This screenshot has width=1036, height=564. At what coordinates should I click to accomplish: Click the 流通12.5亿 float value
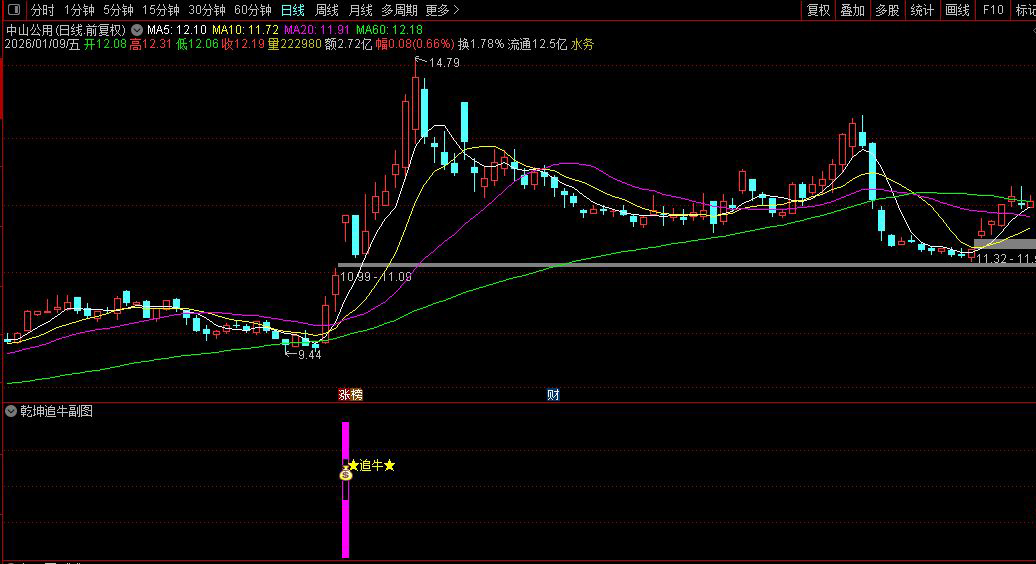[x=537, y=44]
